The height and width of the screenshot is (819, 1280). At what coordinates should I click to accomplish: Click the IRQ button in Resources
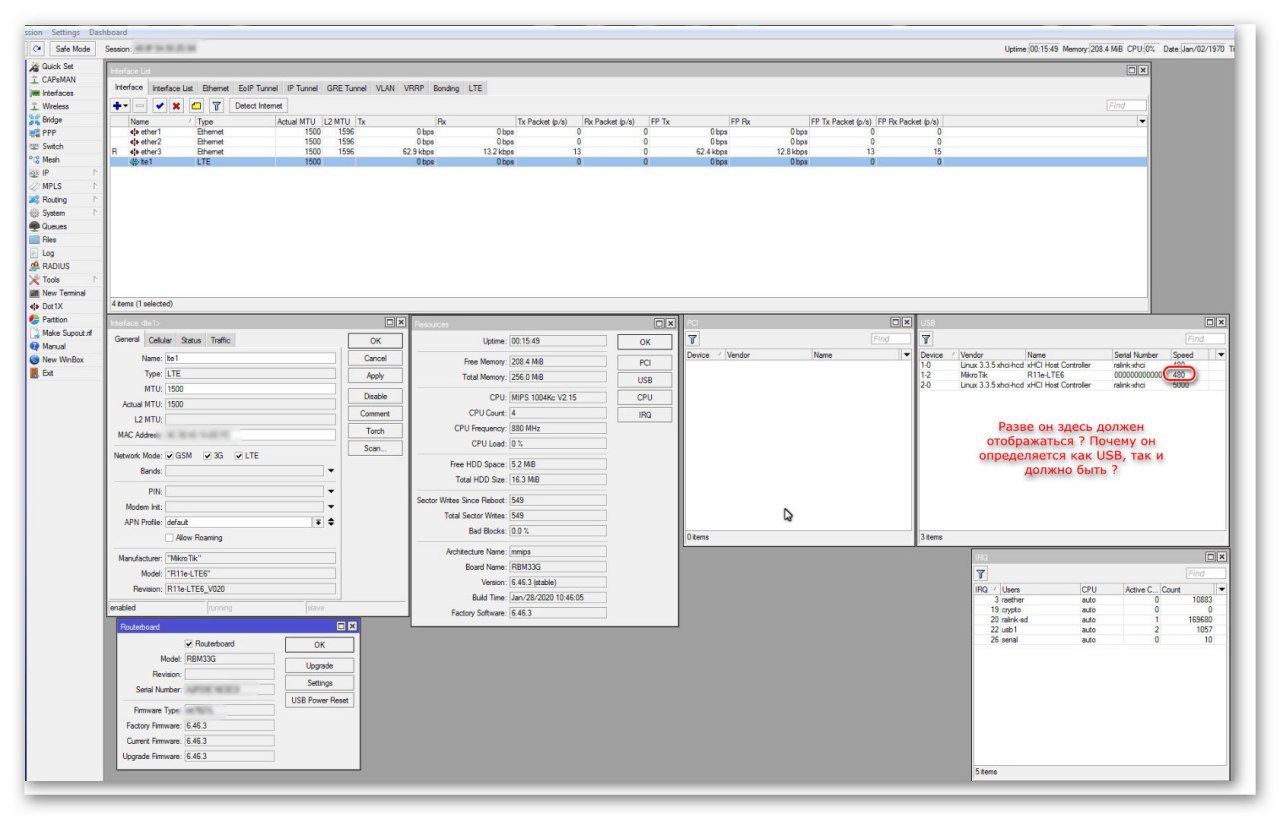645,415
